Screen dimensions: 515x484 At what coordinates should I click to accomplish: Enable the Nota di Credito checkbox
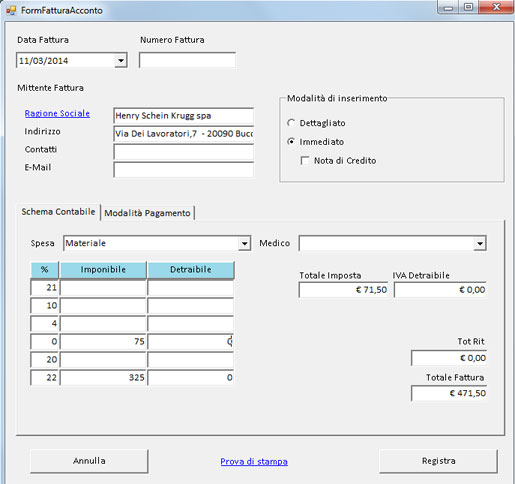305,161
